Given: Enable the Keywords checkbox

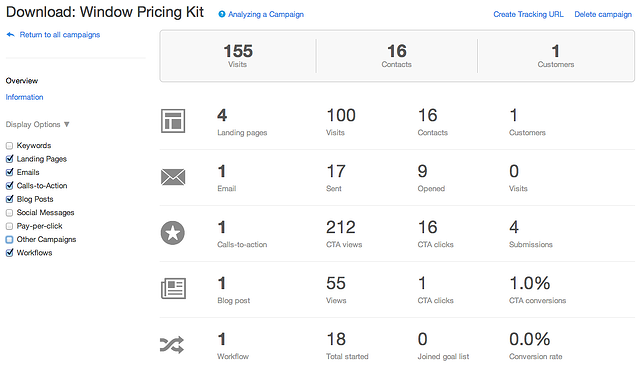Looking at the screenshot, I should (9, 146).
